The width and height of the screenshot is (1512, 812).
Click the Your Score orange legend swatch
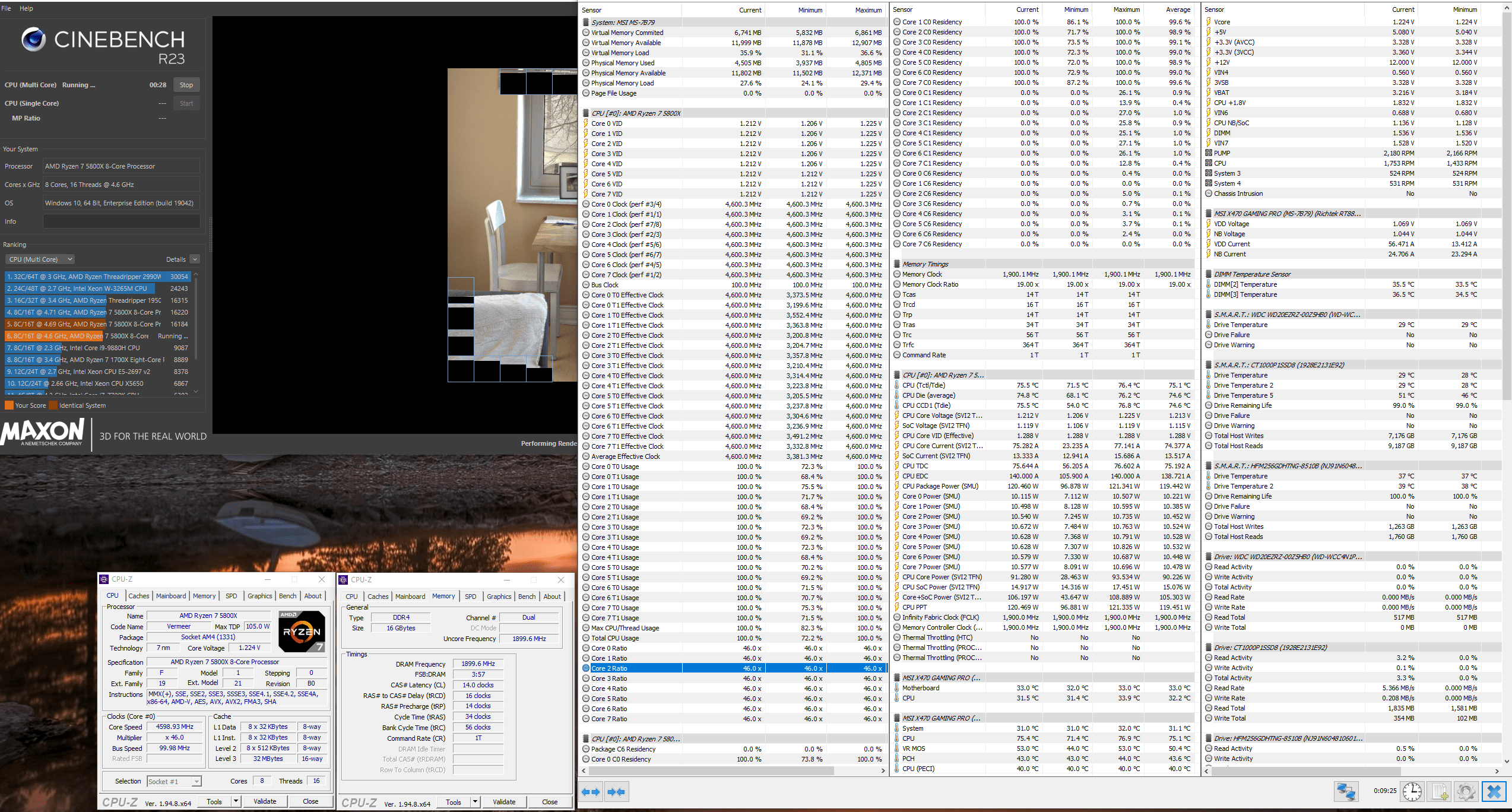click(9, 405)
